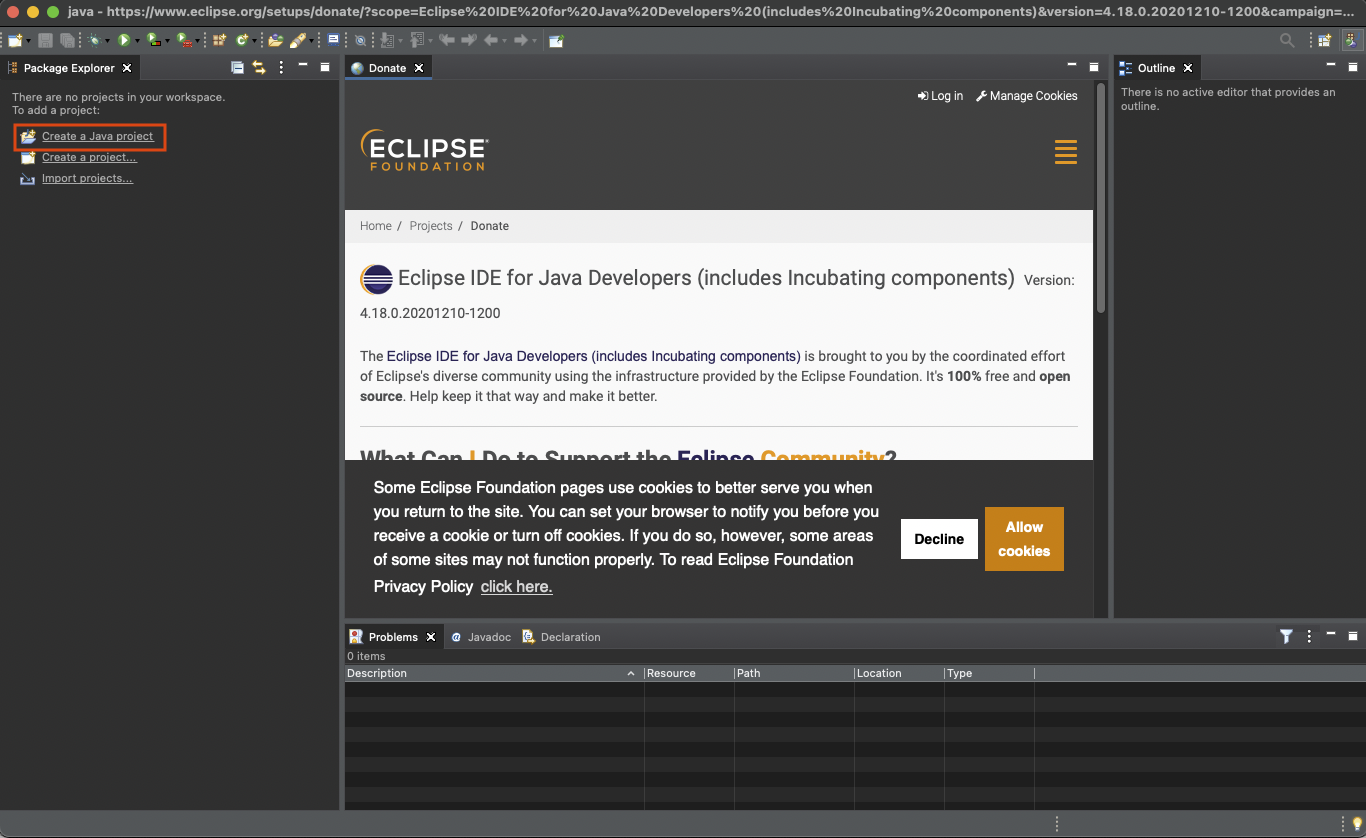
Task: Toggle Link with Editor in Package Explorer
Action: click(259, 67)
